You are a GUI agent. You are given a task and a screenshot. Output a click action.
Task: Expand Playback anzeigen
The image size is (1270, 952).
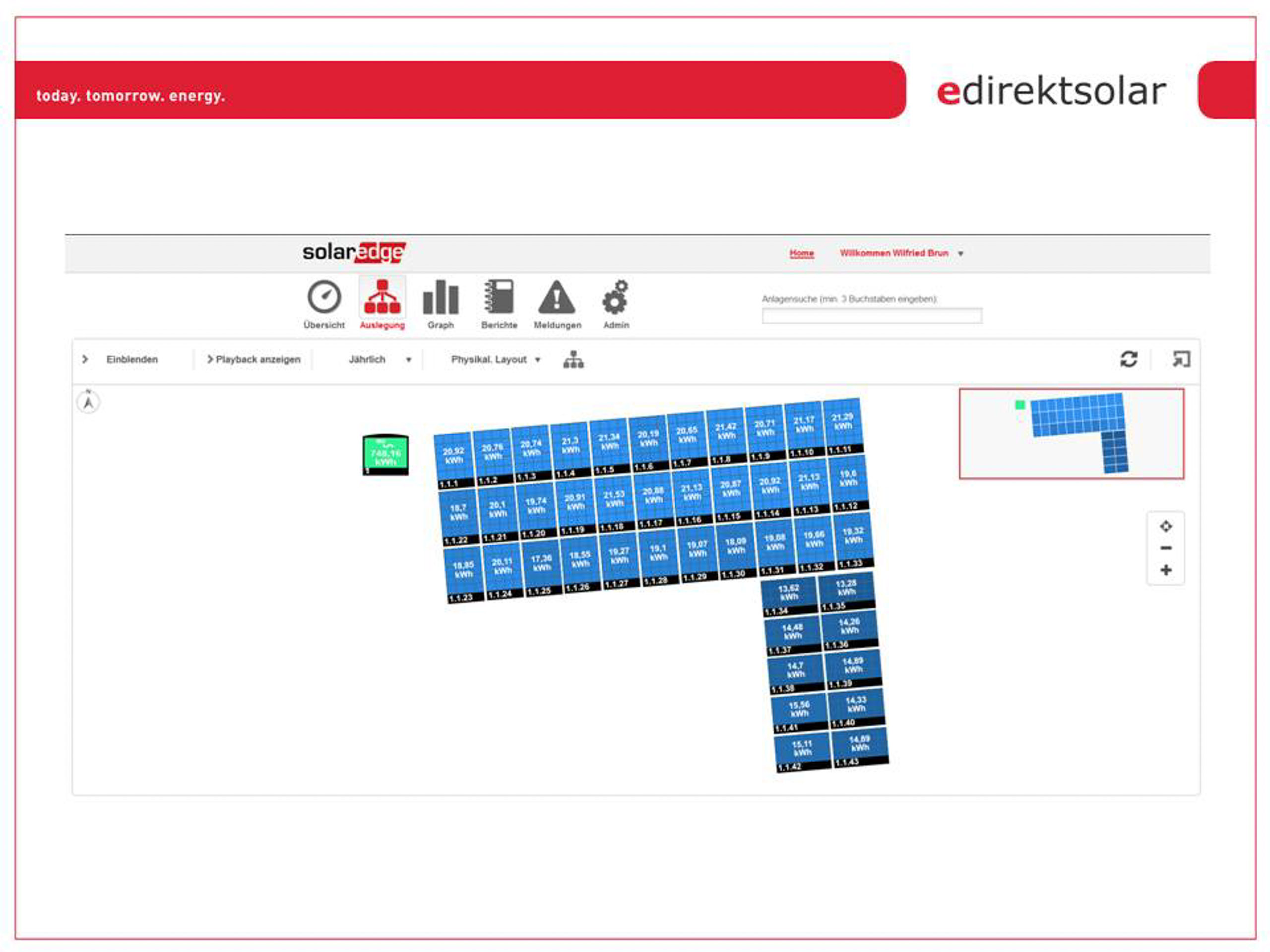[254, 359]
